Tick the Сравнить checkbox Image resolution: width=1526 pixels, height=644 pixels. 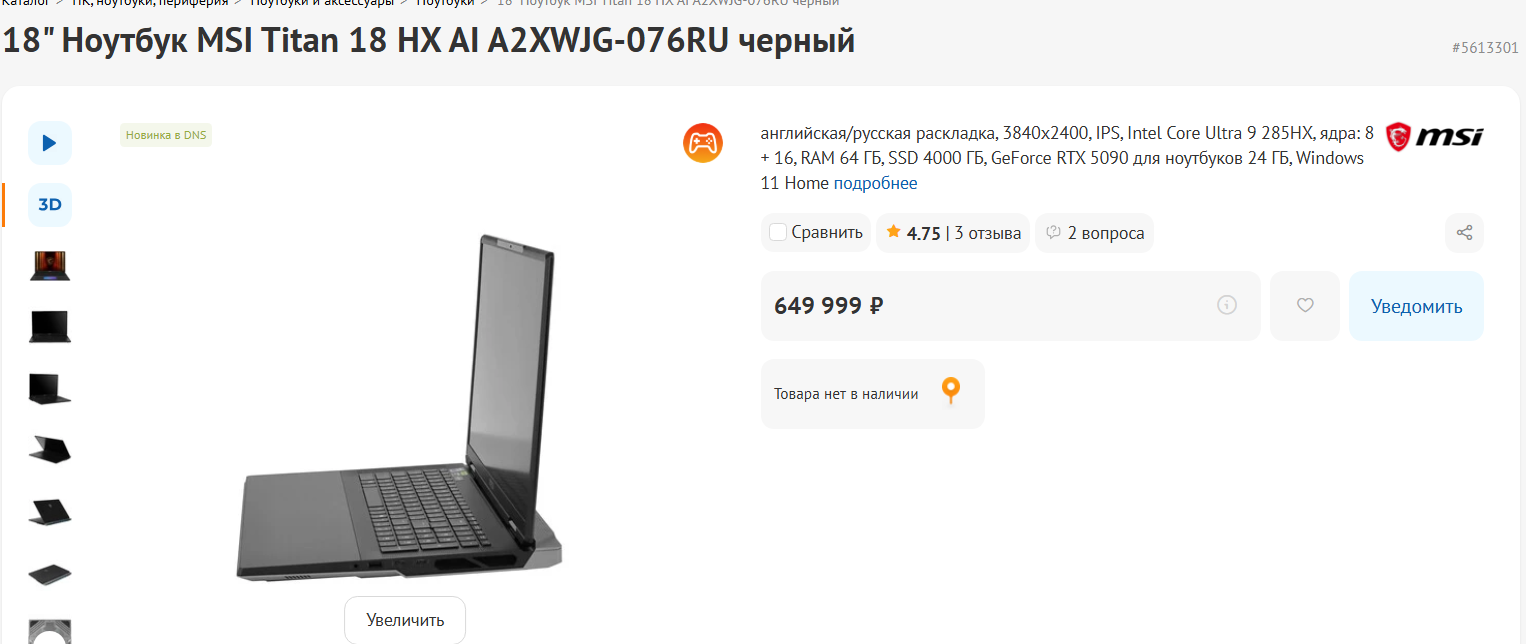(x=778, y=233)
